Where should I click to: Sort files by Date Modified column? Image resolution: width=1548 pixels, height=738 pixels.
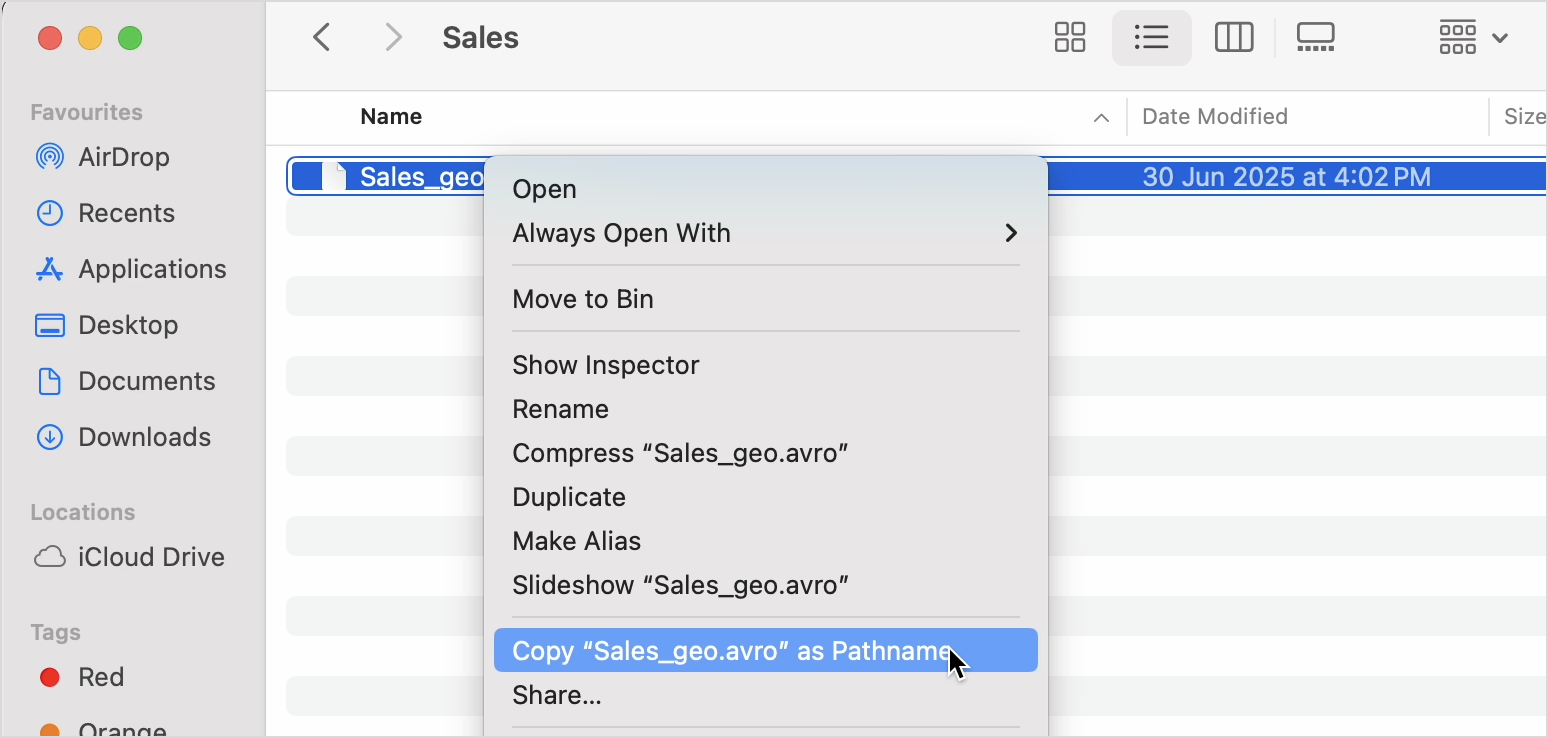1214,117
